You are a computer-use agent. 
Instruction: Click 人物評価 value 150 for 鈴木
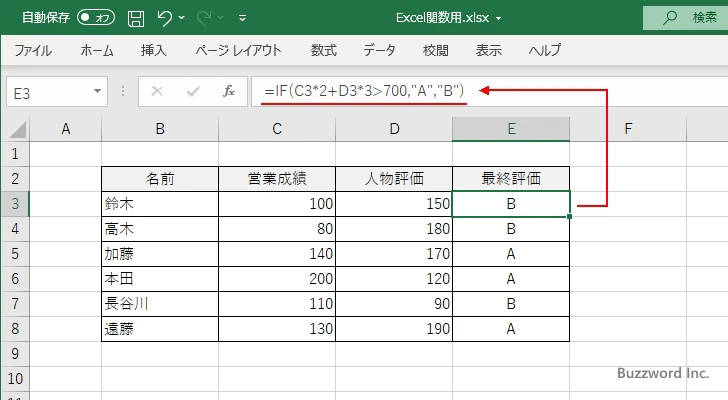[394, 204]
